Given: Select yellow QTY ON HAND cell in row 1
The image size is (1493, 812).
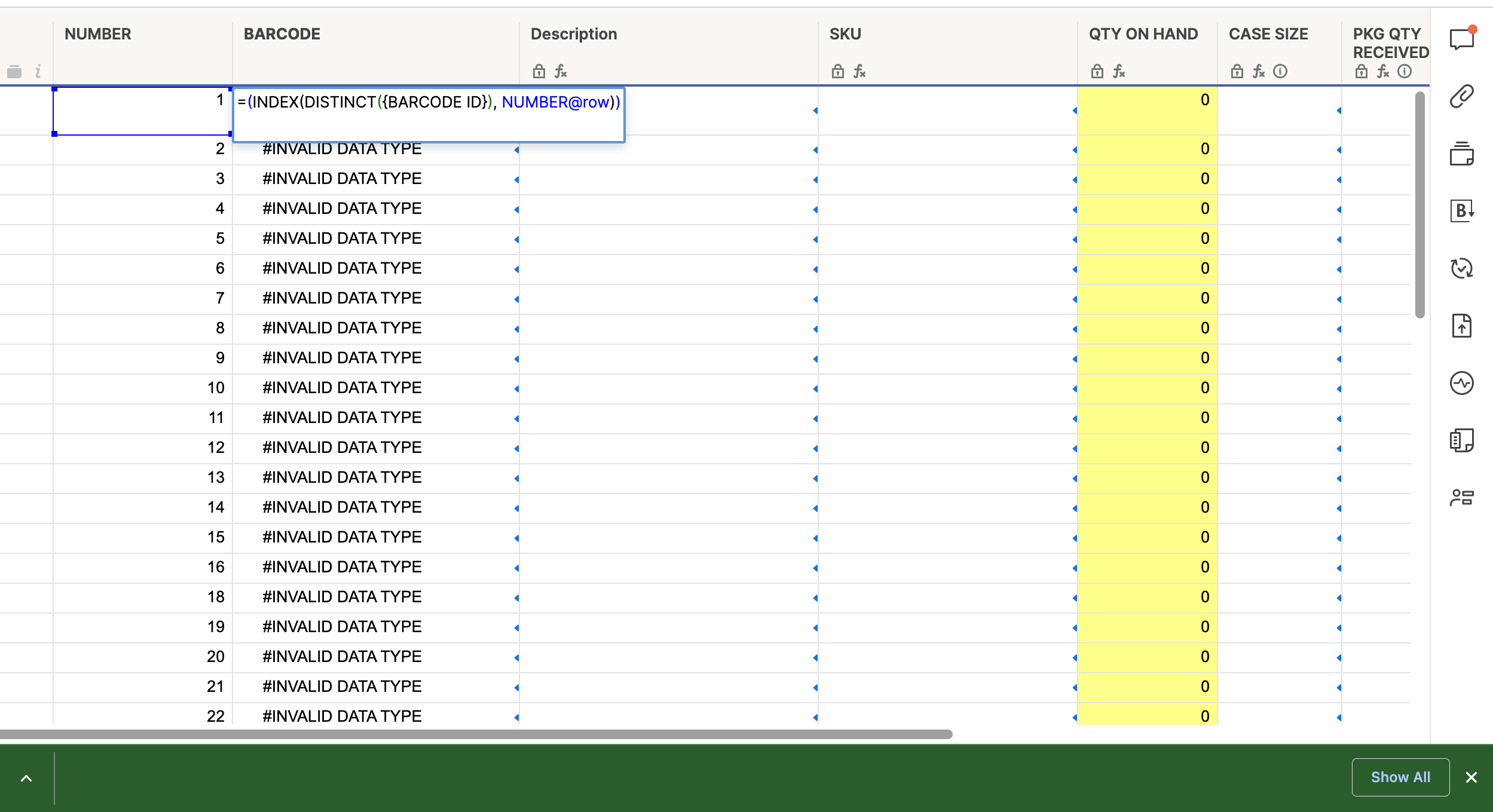Looking at the screenshot, I should 1148,111.
